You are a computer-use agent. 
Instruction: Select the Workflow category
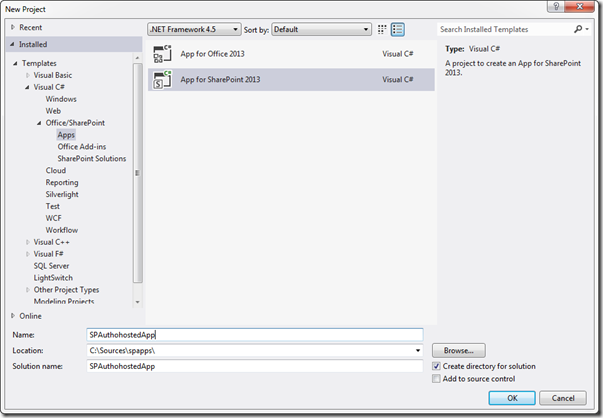click(x=62, y=230)
